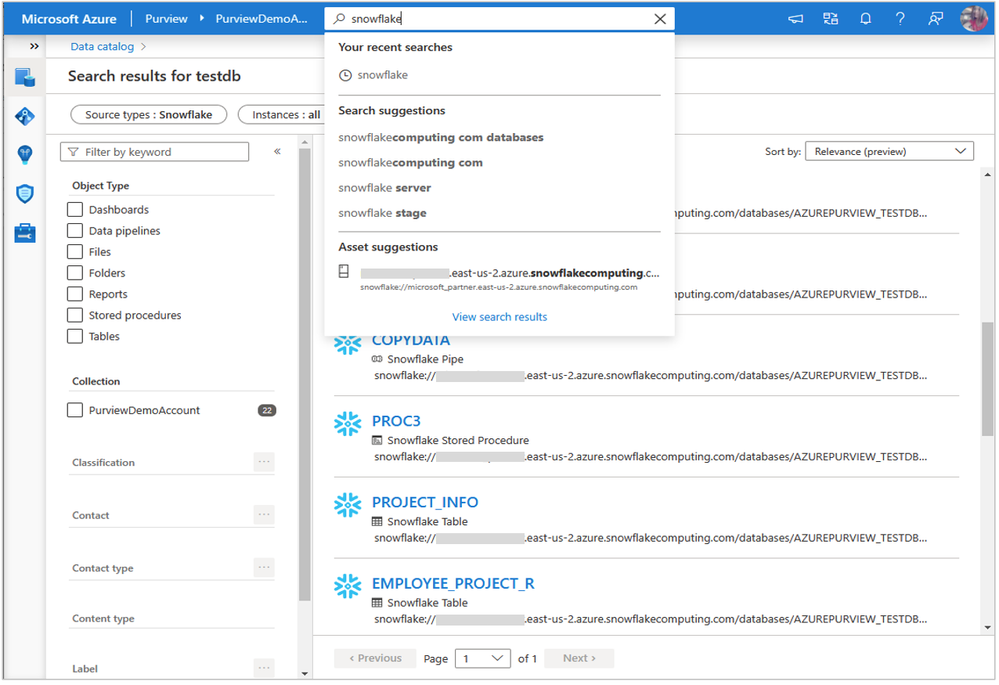Select suggestion 'snowflakecomputing com'
Image resolution: width=999 pixels, height=685 pixels.
pyautogui.click(x=410, y=162)
